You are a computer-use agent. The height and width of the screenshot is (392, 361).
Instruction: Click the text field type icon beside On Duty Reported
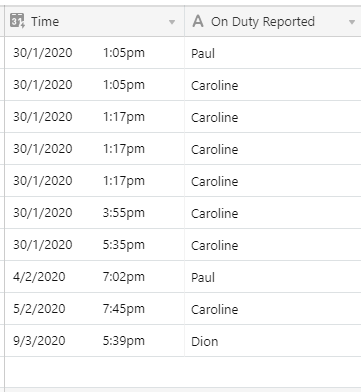click(x=198, y=21)
